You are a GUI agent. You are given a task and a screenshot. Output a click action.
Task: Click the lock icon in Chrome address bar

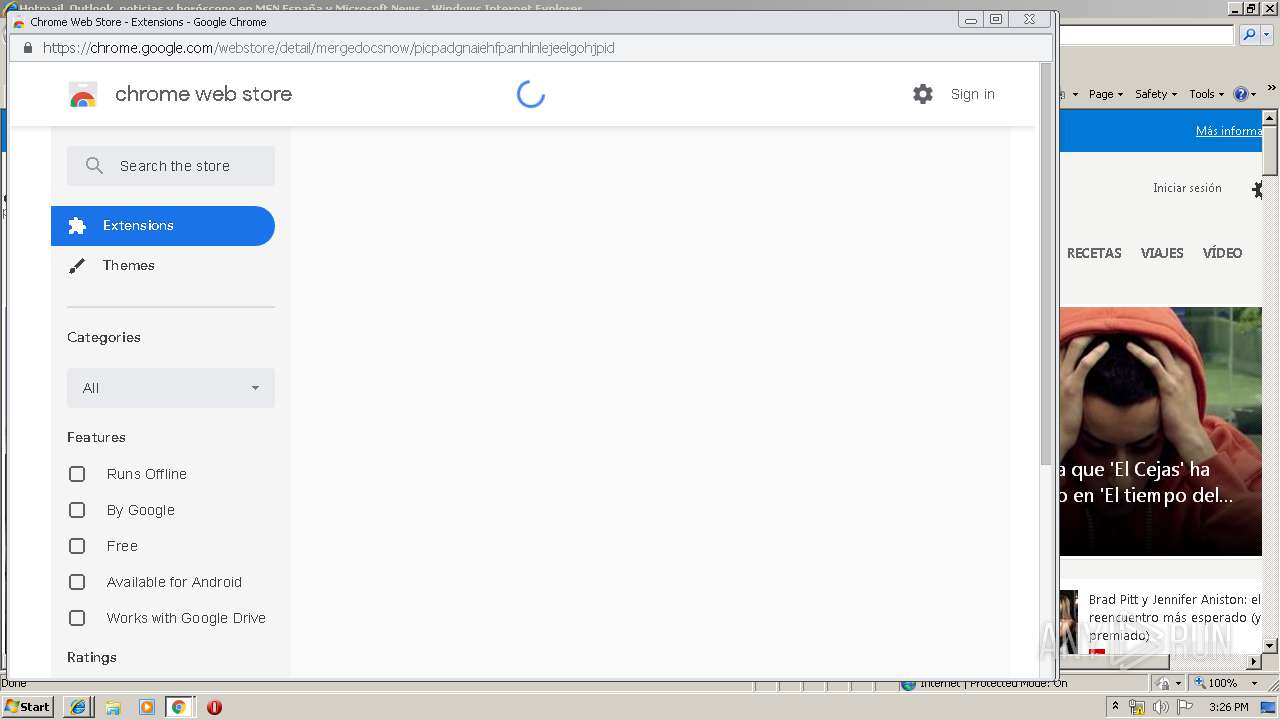tap(28, 48)
